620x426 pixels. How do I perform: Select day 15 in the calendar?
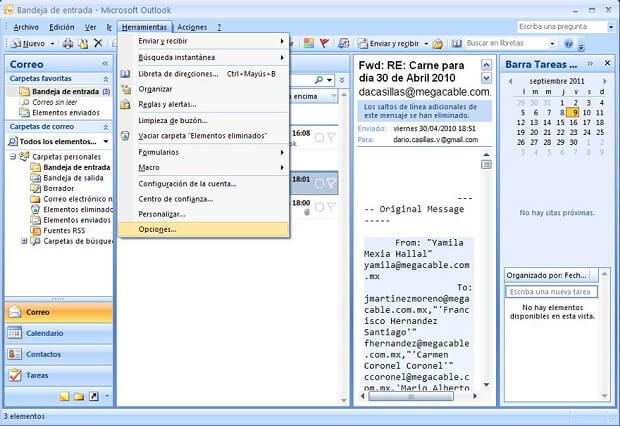click(560, 123)
